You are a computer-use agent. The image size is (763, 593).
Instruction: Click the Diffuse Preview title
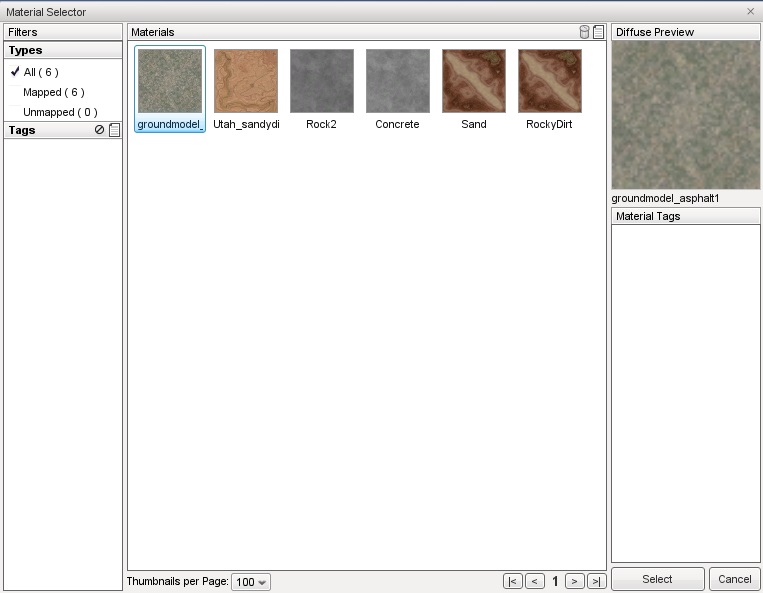coord(655,32)
